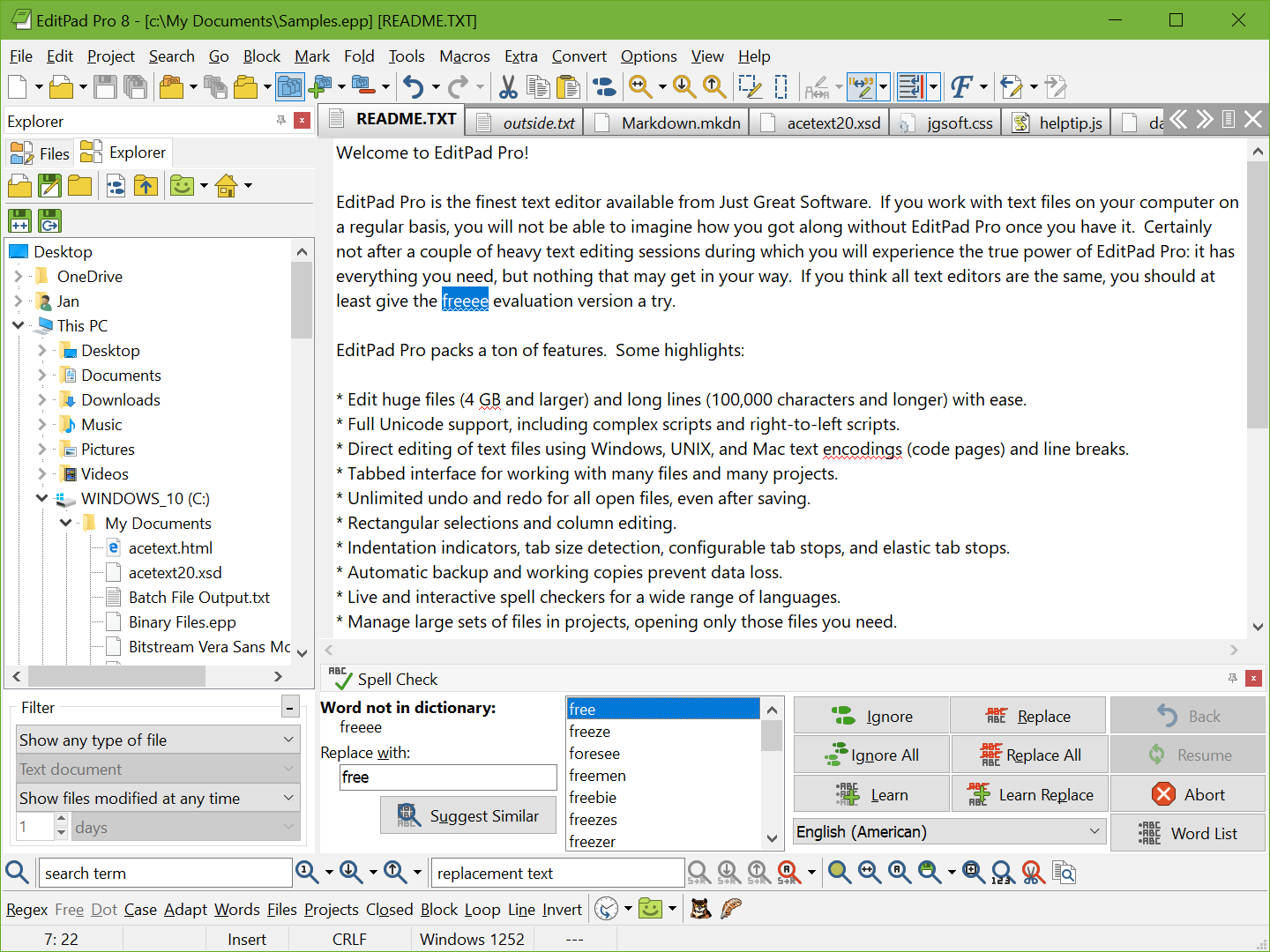Open the dropdown arrow next to Undo

pyautogui.click(x=435, y=86)
